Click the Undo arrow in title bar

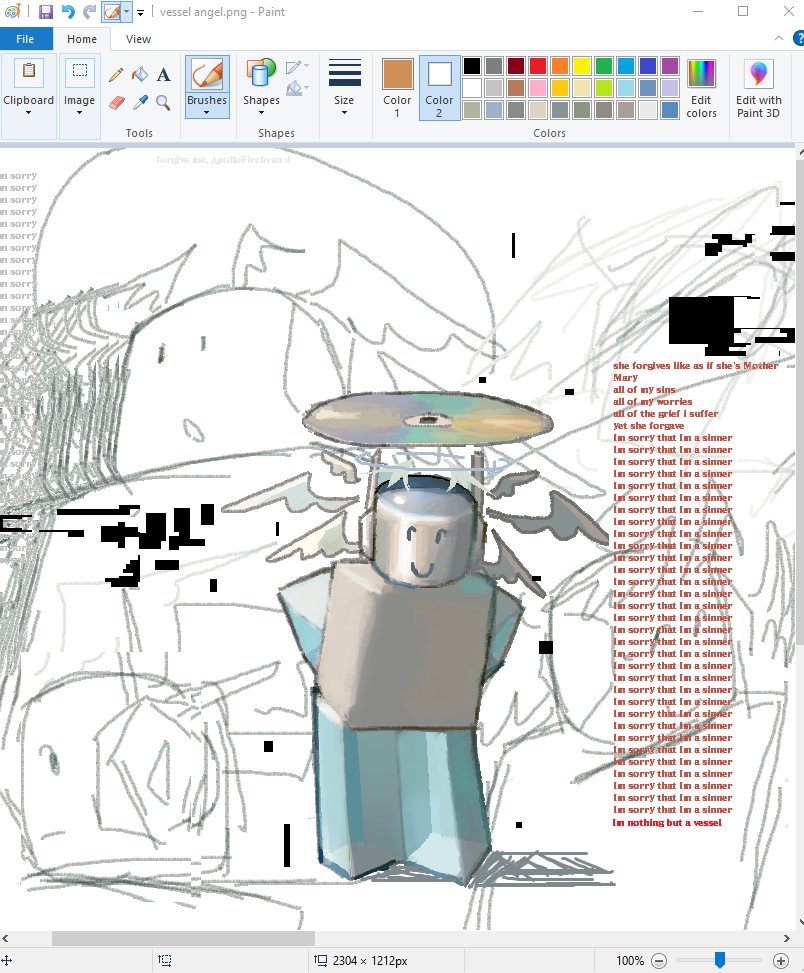click(68, 12)
